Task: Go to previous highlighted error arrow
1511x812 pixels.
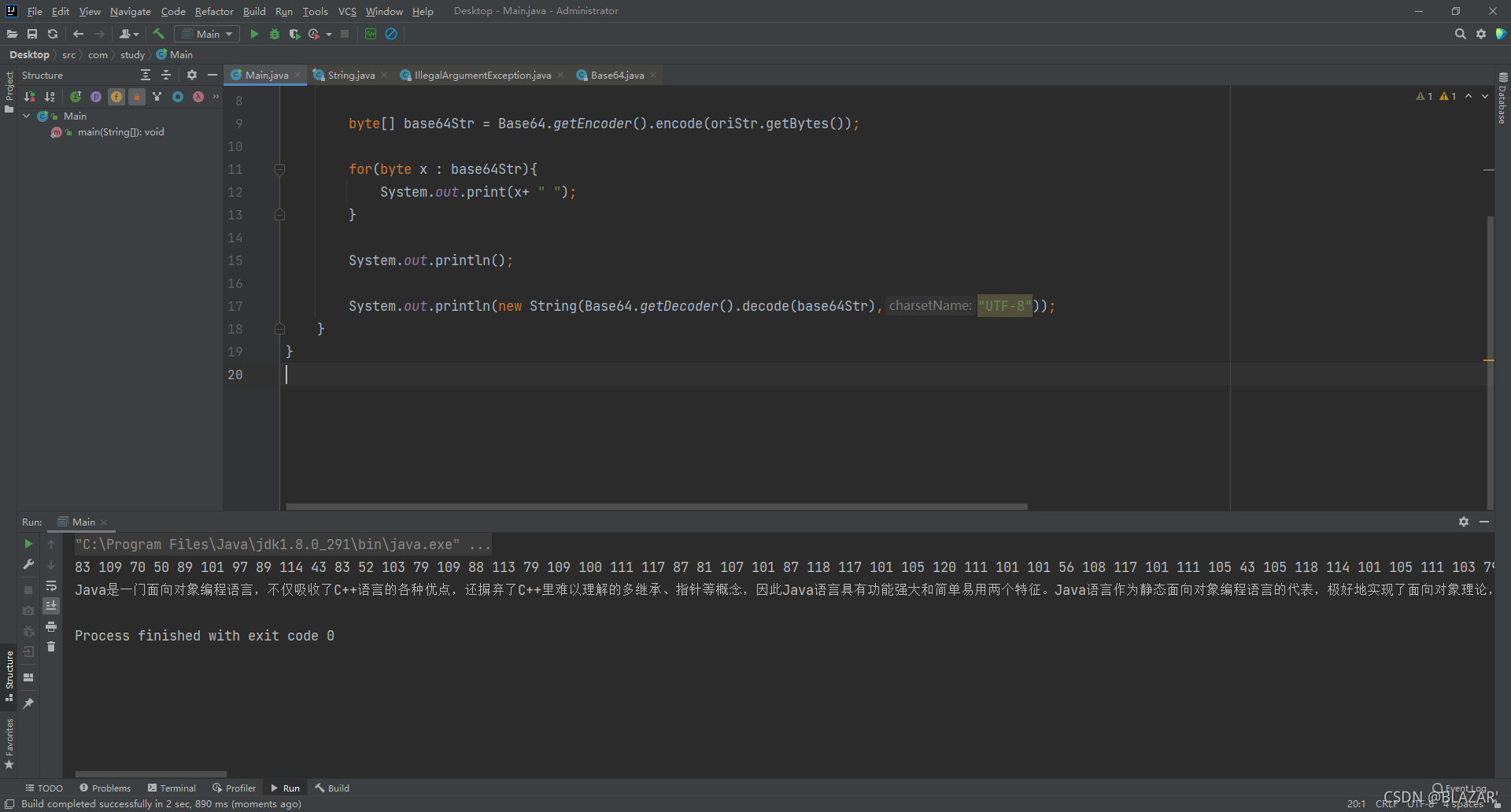Action: click(1469, 96)
